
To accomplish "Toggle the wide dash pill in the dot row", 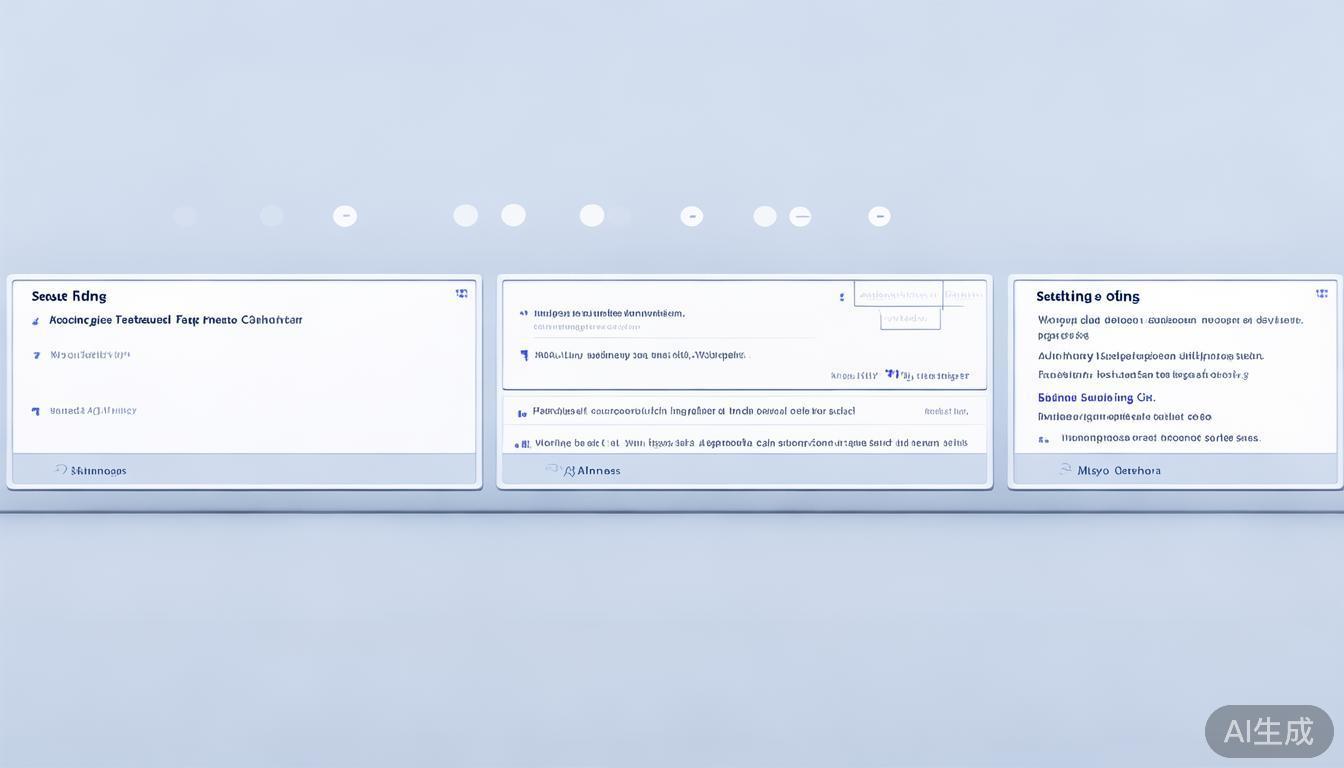I will (x=800, y=216).
